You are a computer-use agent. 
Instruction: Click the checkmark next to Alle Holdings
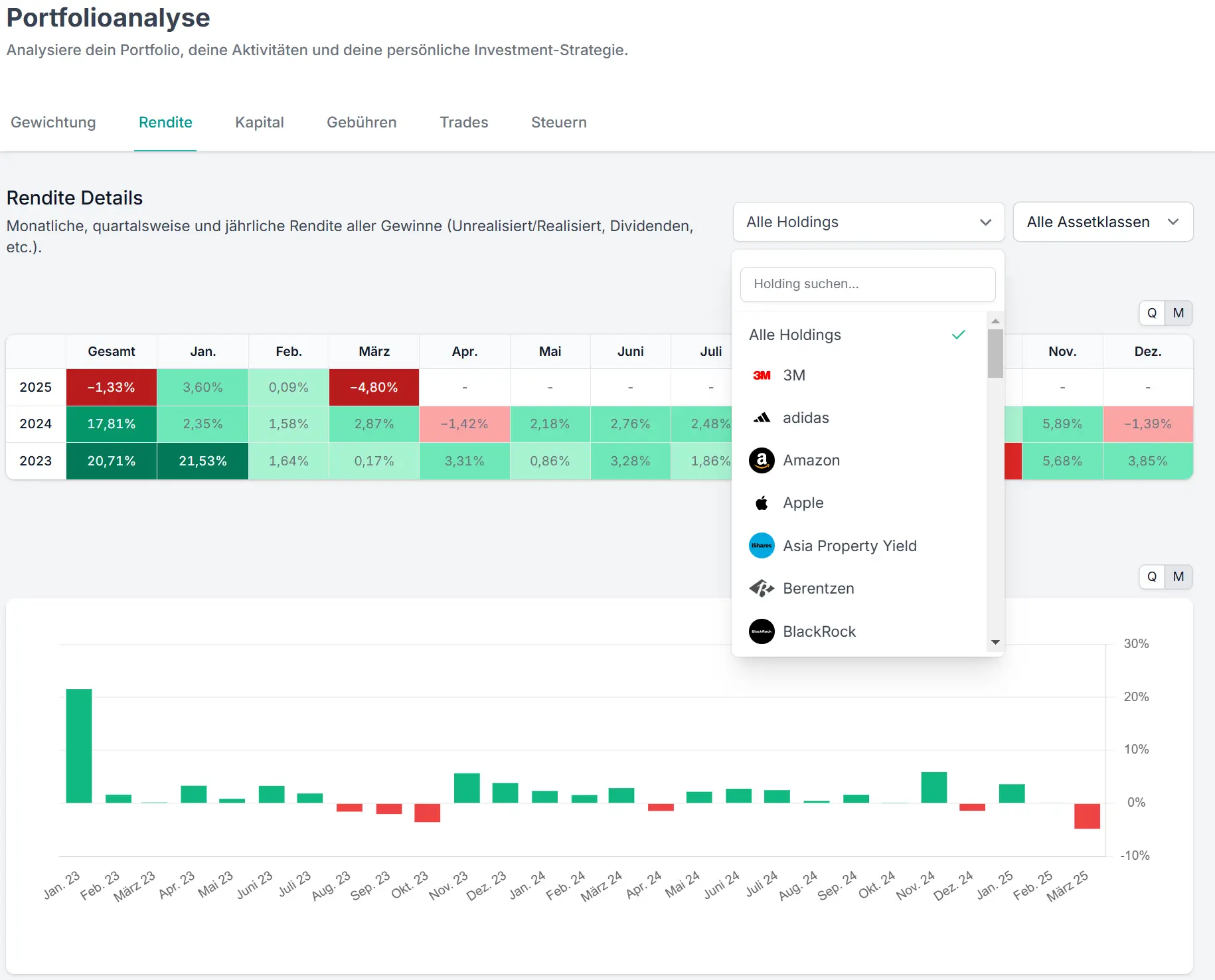(958, 335)
